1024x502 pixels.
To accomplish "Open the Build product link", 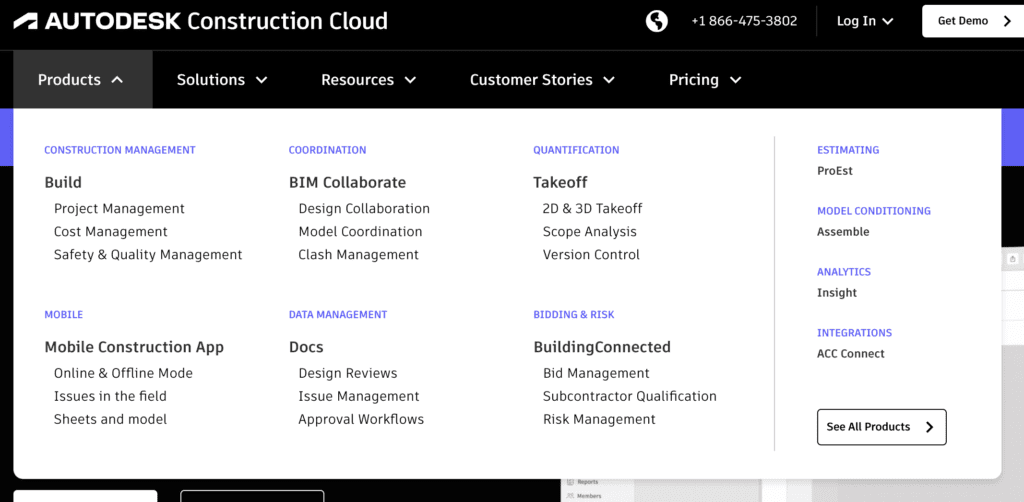I will (x=63, y=183).
